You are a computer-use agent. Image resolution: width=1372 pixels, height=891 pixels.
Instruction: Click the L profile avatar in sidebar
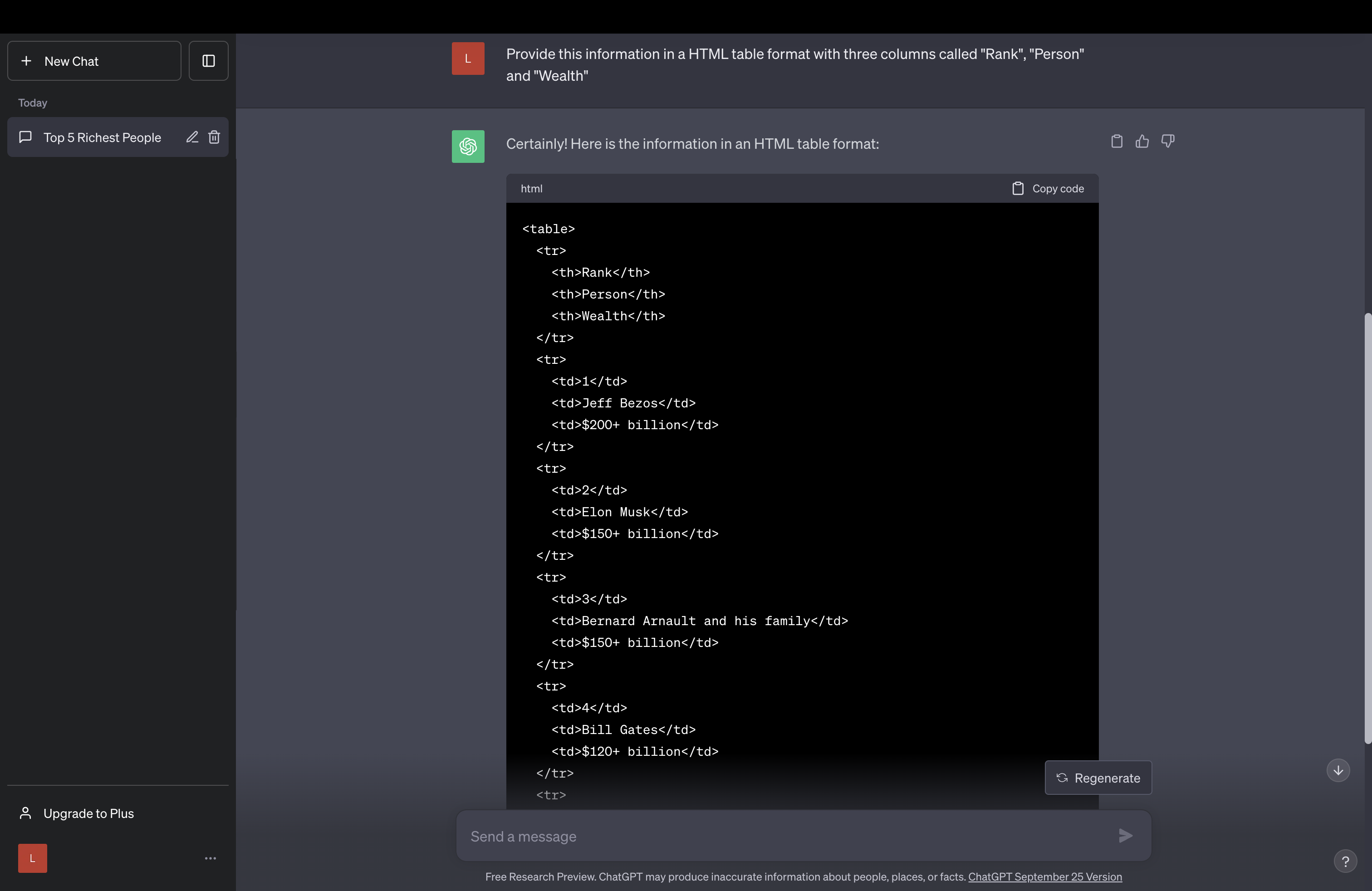tap(32, 859)
